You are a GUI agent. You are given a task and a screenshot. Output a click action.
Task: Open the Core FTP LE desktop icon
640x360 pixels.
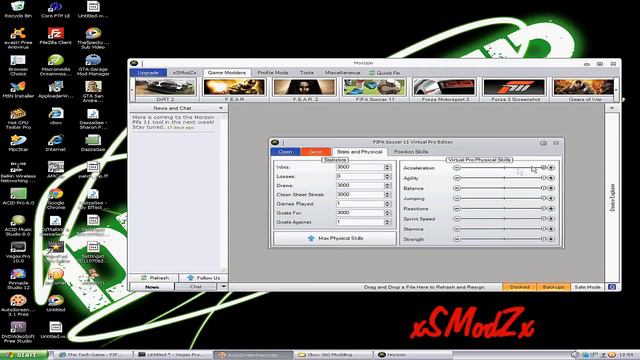[56, 10]
